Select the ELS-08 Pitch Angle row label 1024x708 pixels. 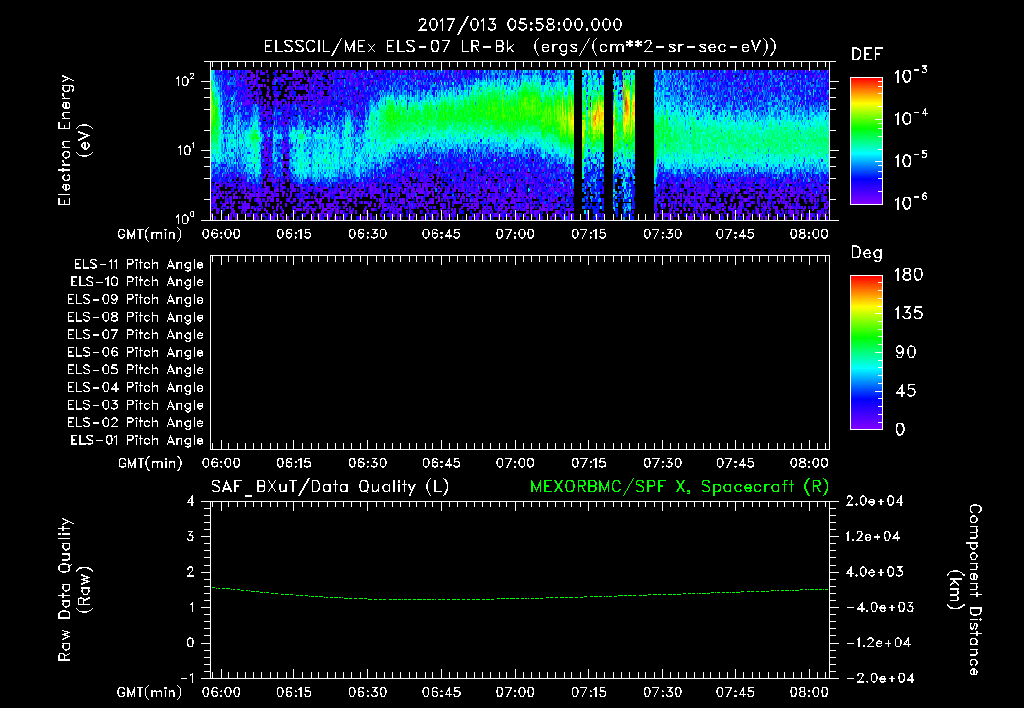coord(136,317)
